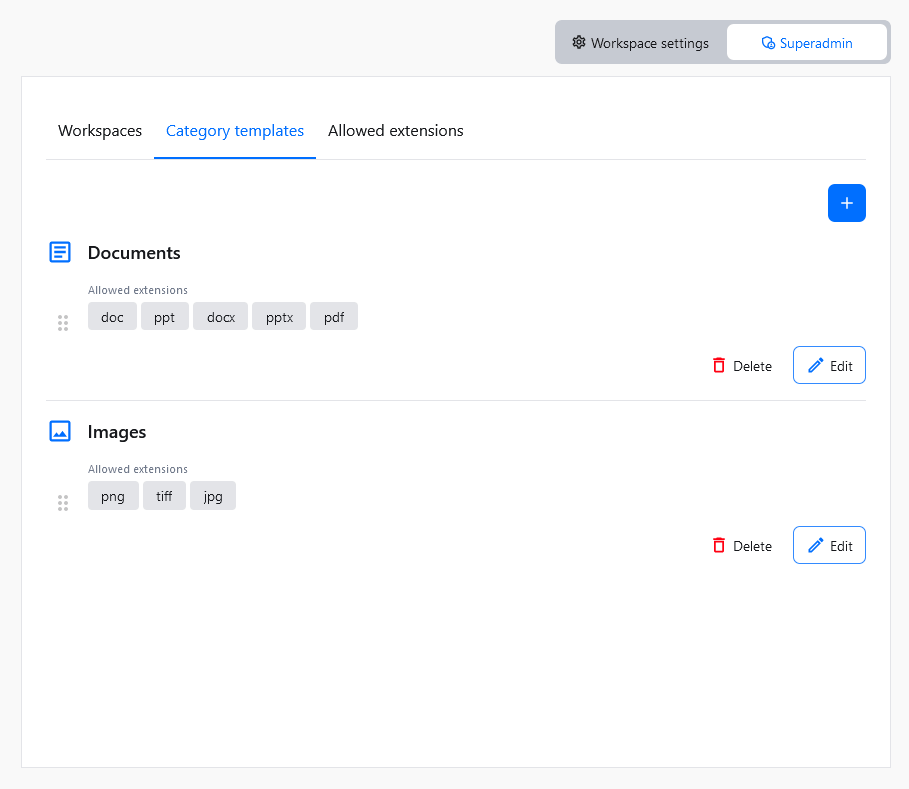Click the pencil icon in the Documents Edit button
Image resolution: width=909 pixels, height=789 pixels.
tap(817, 364)
